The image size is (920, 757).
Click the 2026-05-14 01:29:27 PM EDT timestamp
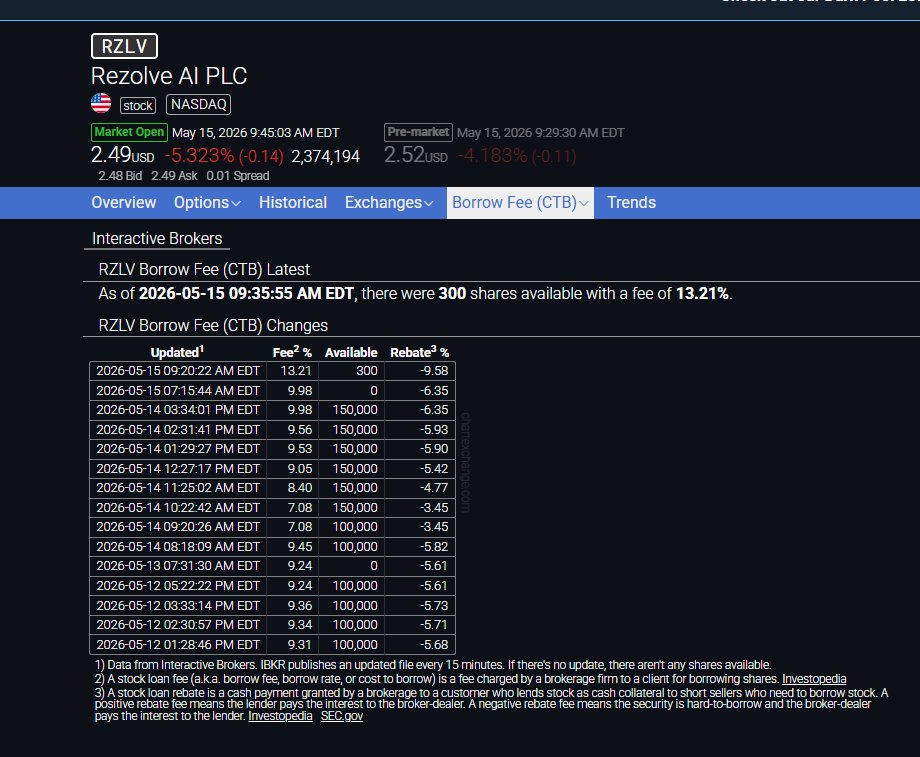click(178, 449)
